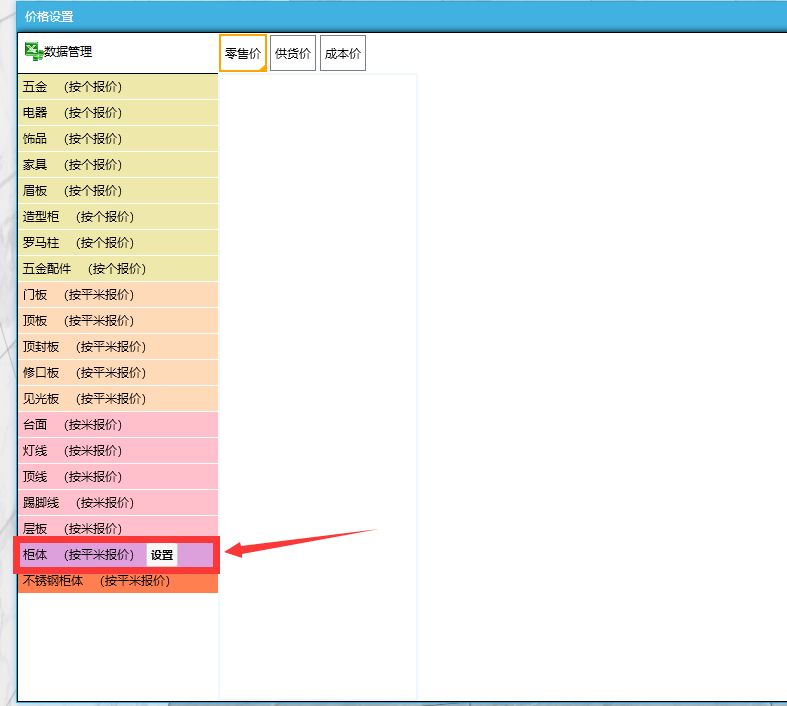This screenshot has width=787, height=706.
Task: Switch to the 零售价 tab
Action: [x=243, y=53]
